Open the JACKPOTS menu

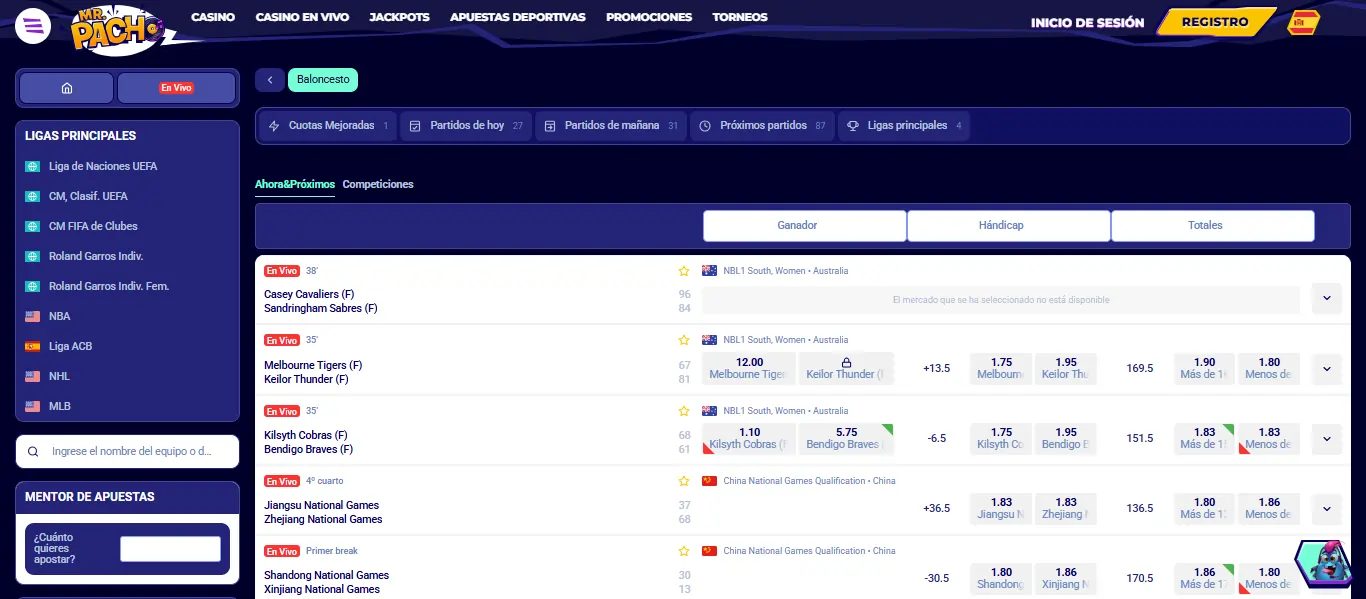tap(399, 18)
